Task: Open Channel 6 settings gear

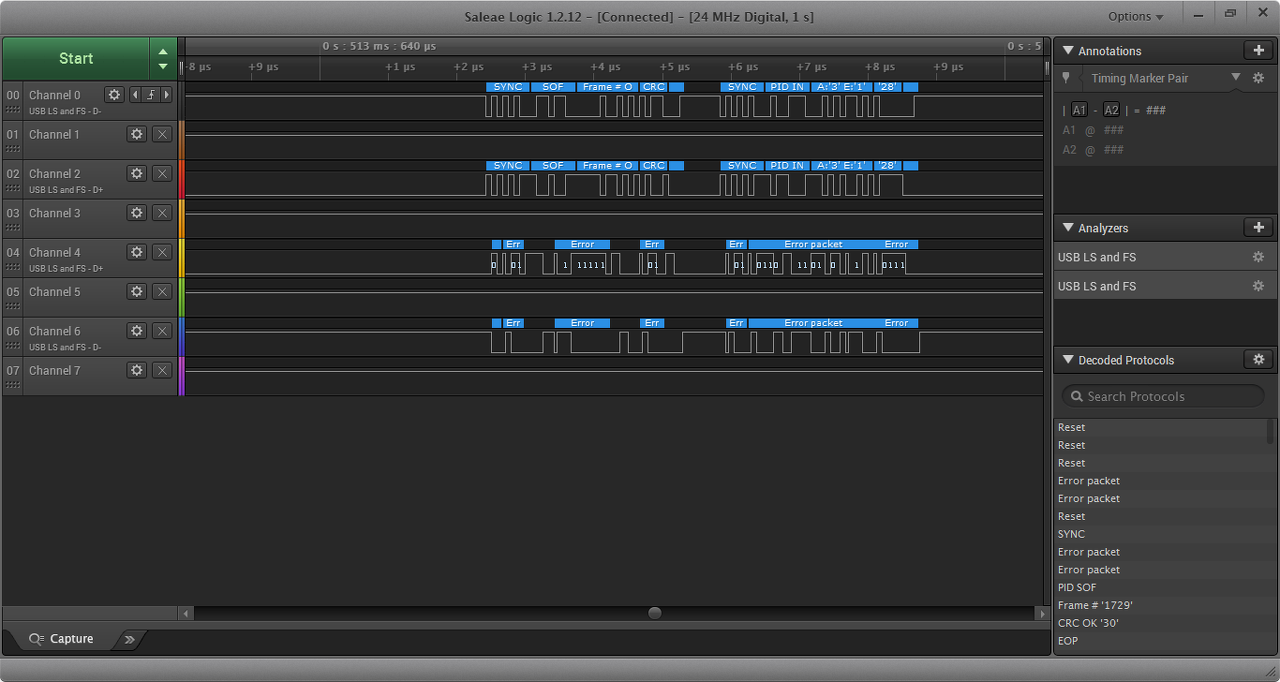Action: 137,331
